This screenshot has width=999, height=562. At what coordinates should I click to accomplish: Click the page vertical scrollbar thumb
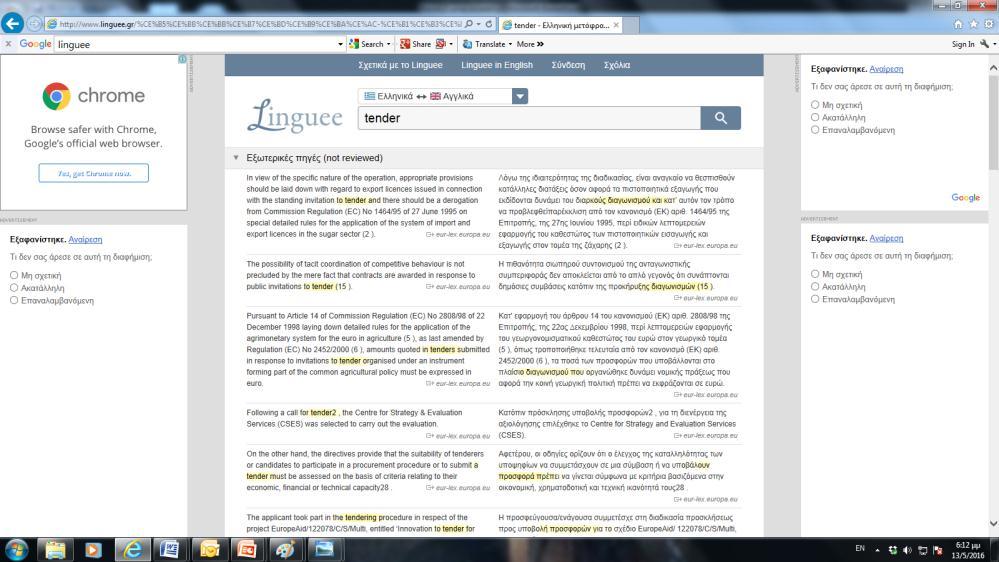pyautogui.click(x=993, y=121)
